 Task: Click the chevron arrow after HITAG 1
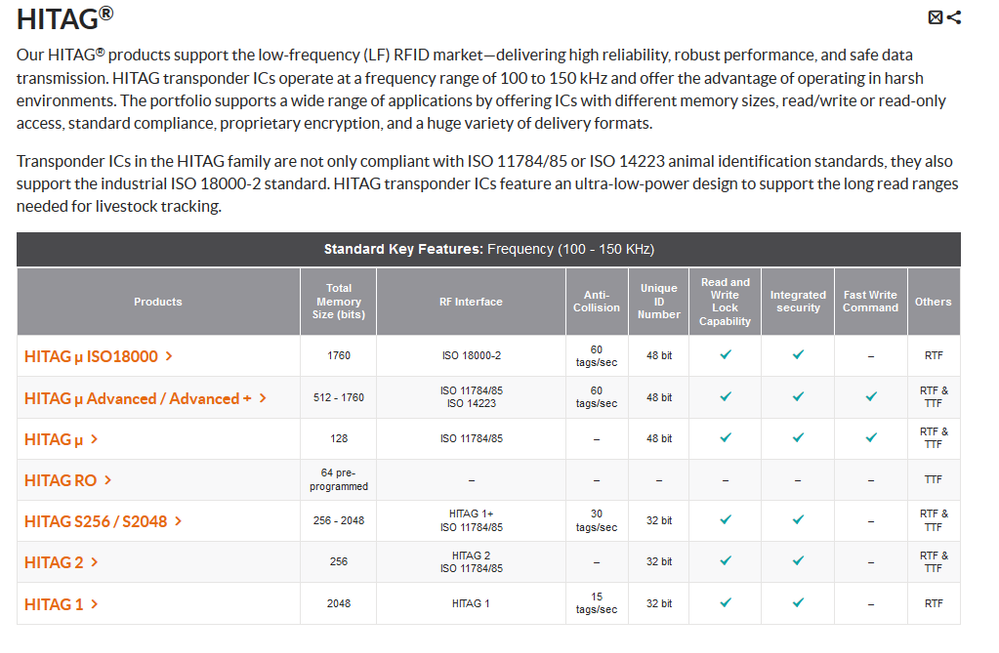coord(95,604)
